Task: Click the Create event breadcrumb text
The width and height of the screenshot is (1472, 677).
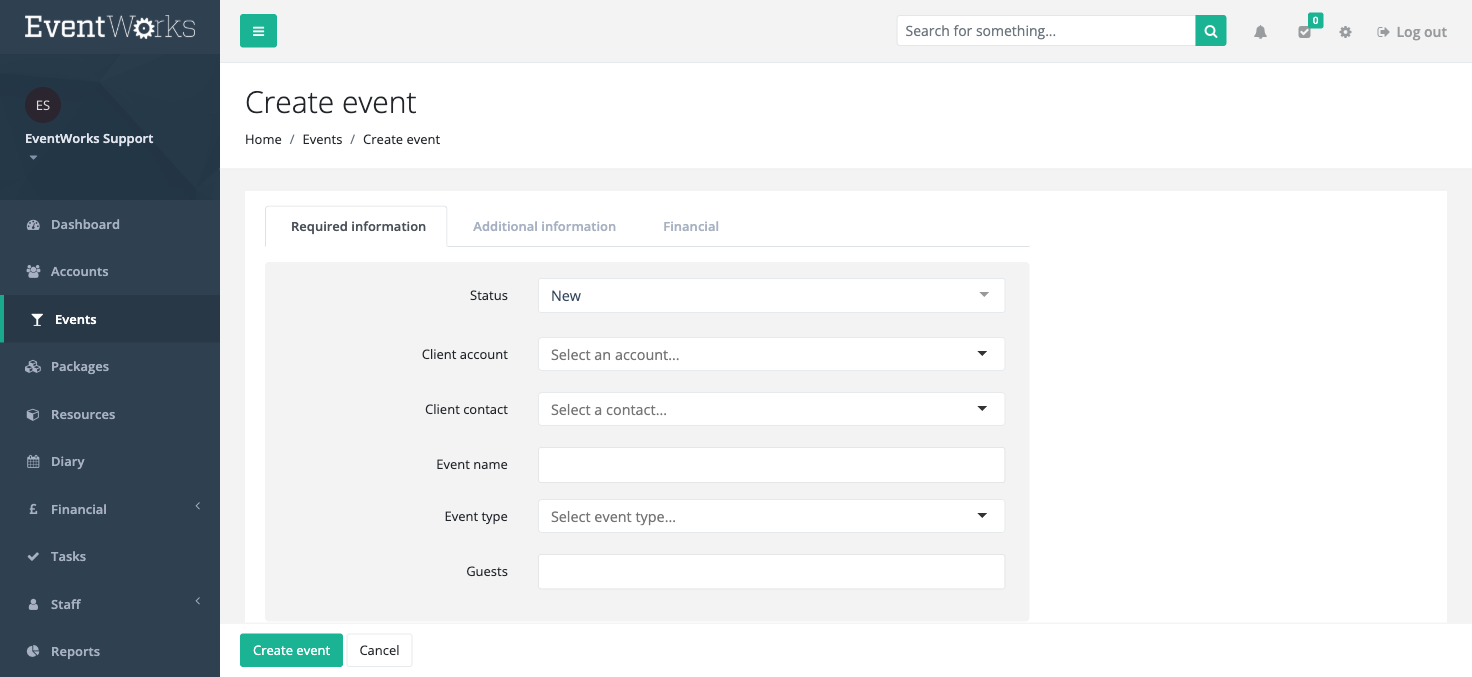Action: (401, 140)
